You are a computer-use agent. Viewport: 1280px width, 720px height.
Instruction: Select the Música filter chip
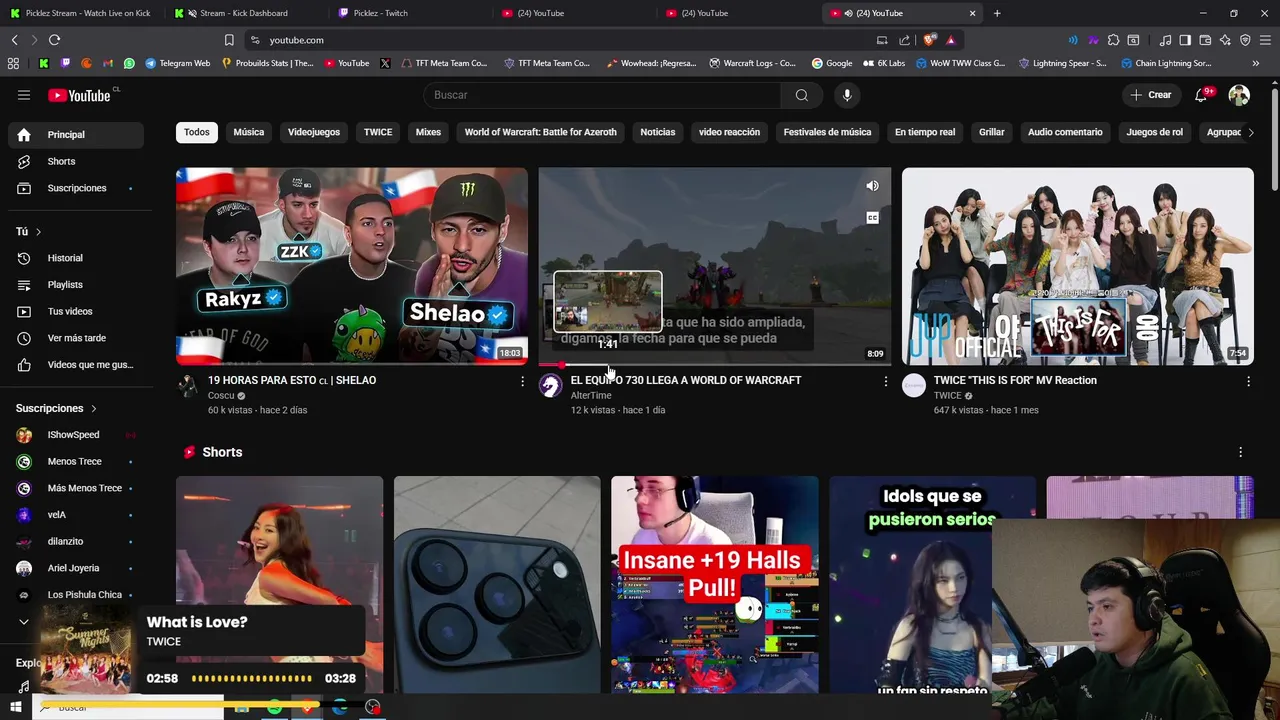[x=249, y=132]
